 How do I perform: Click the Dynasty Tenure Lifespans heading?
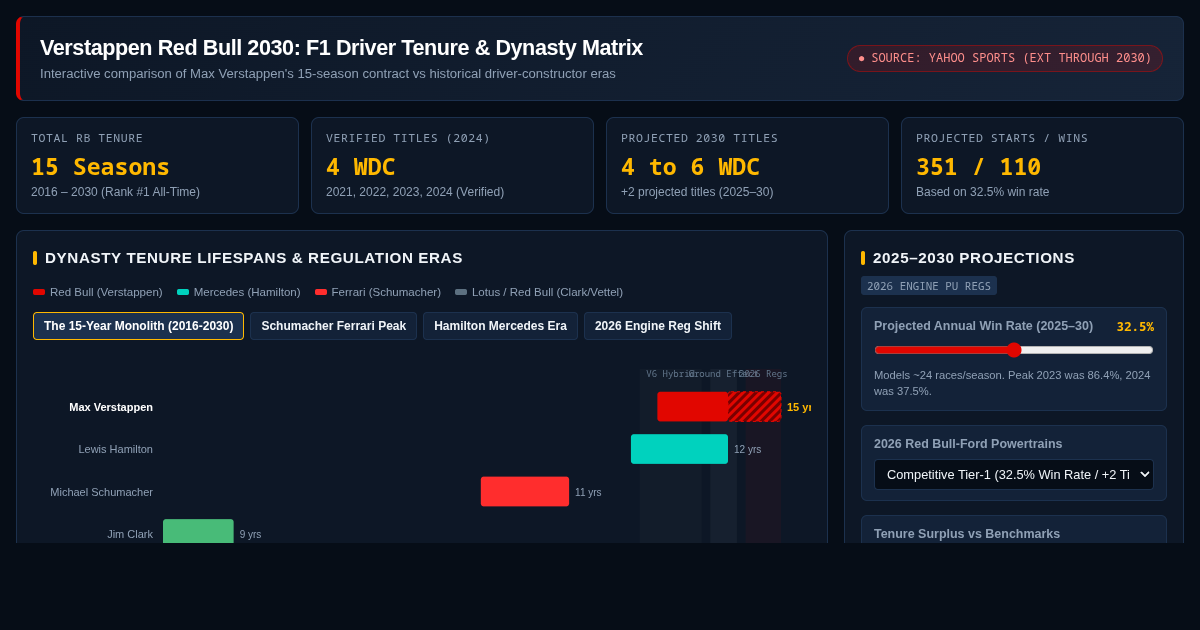tap(254, 258)
